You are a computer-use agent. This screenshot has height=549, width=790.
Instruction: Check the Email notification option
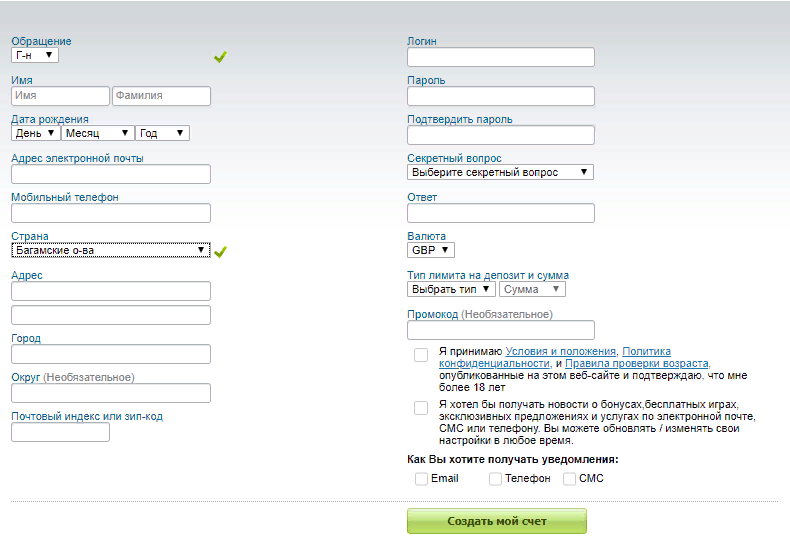tap(421, 479)
